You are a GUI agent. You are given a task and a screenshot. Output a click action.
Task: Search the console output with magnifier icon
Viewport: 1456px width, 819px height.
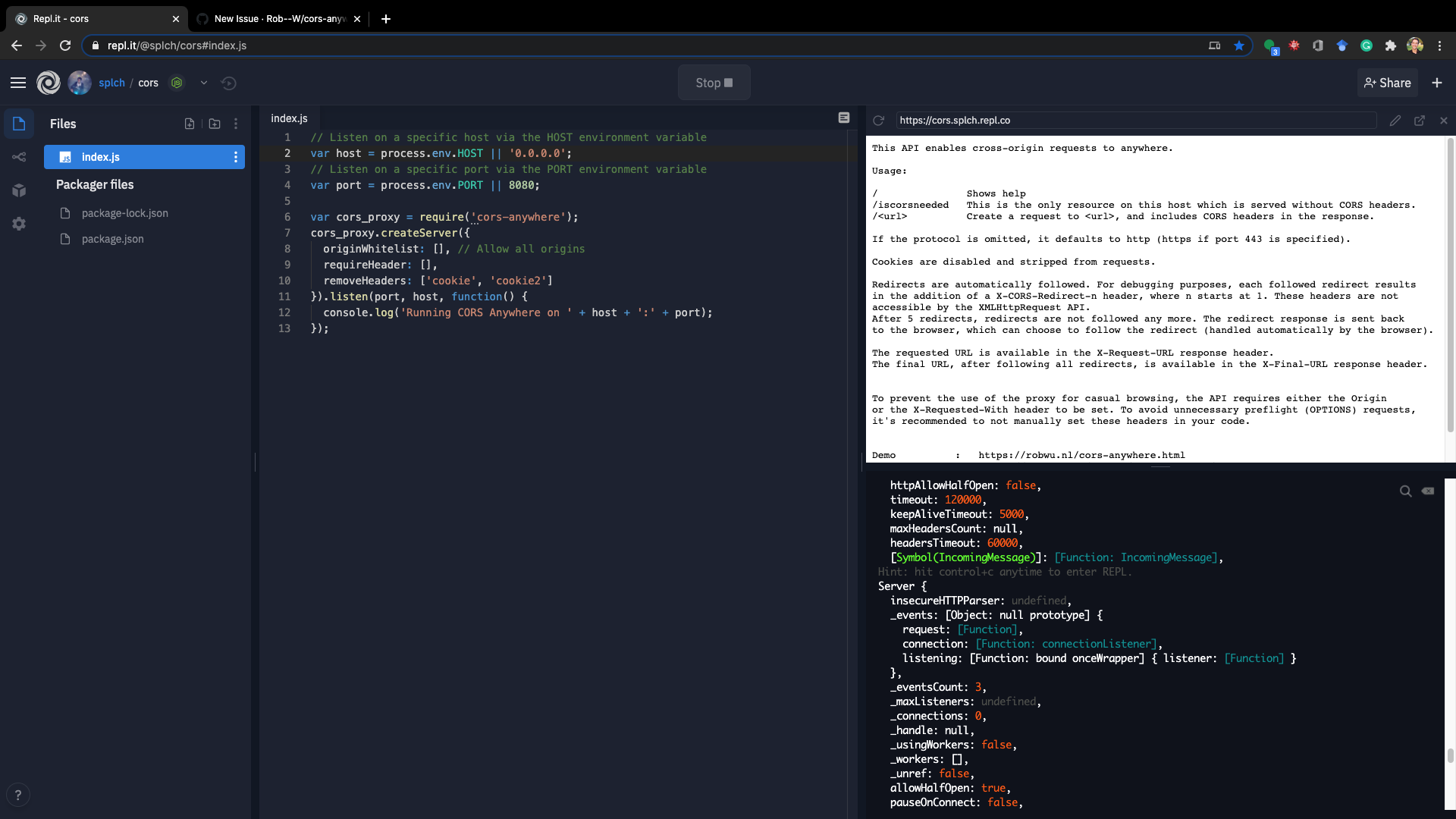click(1407, 491)
